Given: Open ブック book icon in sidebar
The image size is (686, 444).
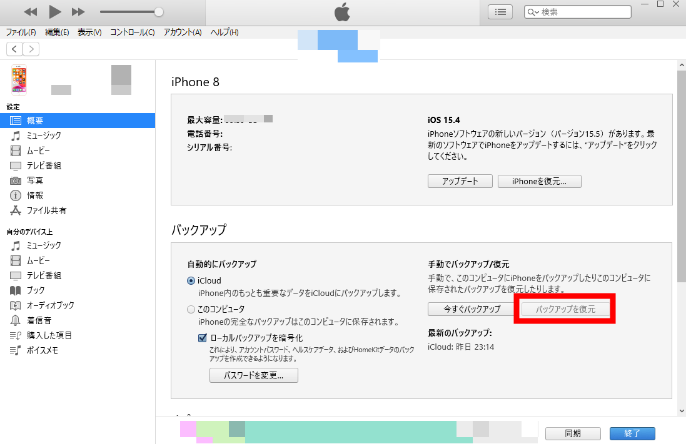Looking at the screenshot, I should [x=15, y=290].
